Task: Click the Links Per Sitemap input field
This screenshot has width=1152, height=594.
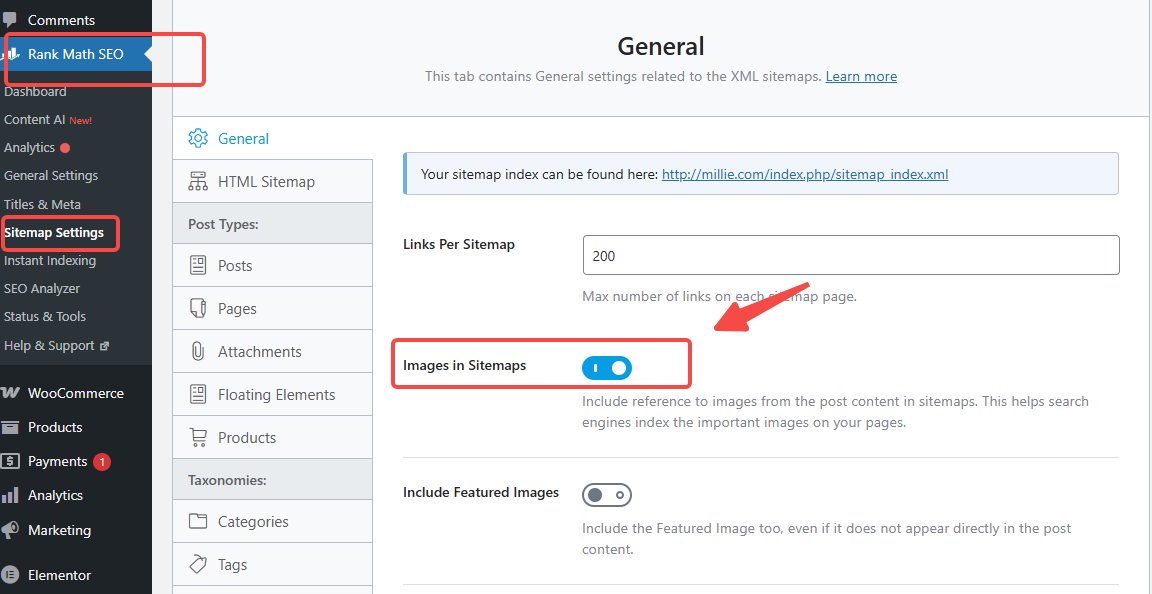Action: [x=850, y=256]
